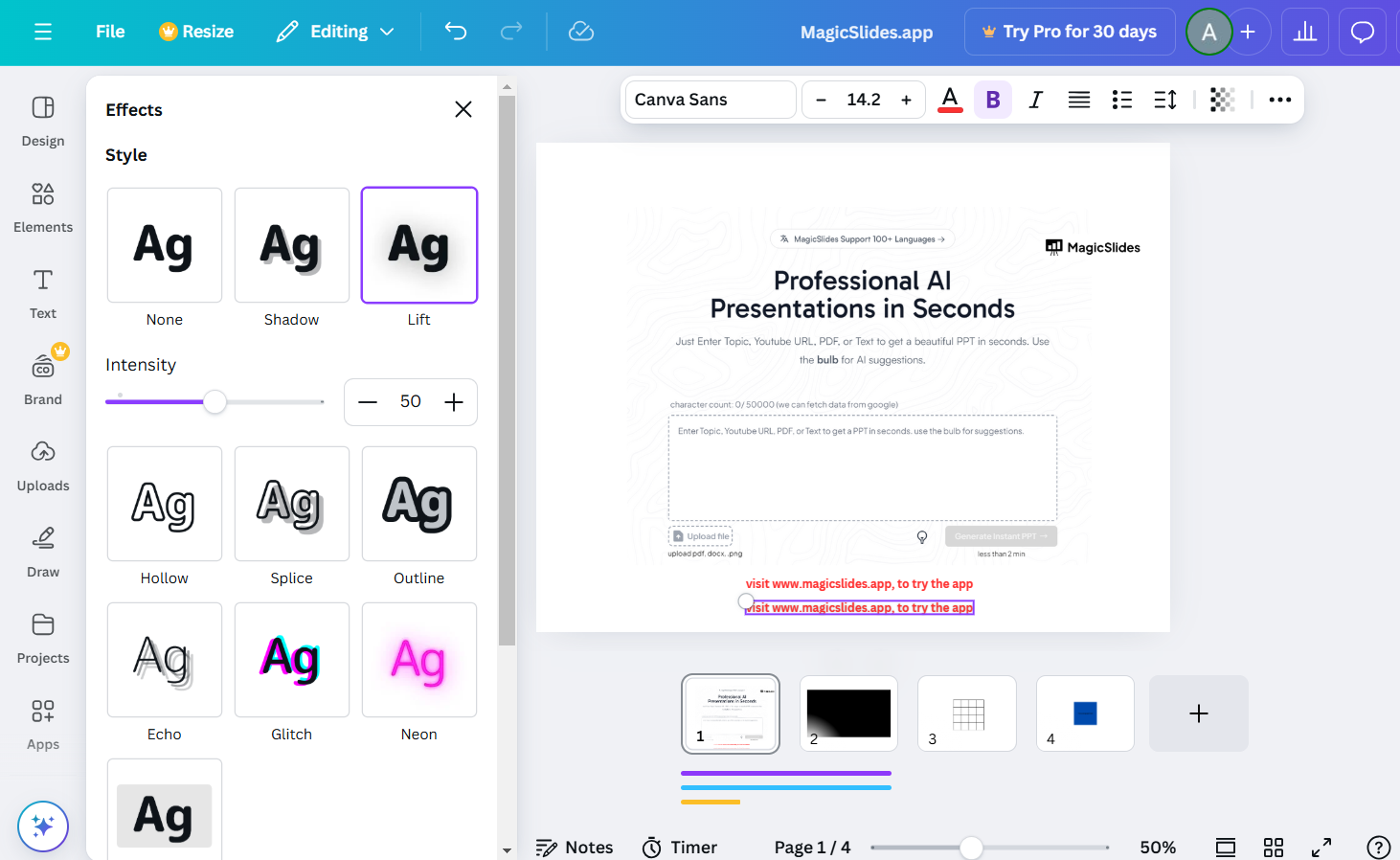Click the MagicSlides.app document title

[867, 32]
